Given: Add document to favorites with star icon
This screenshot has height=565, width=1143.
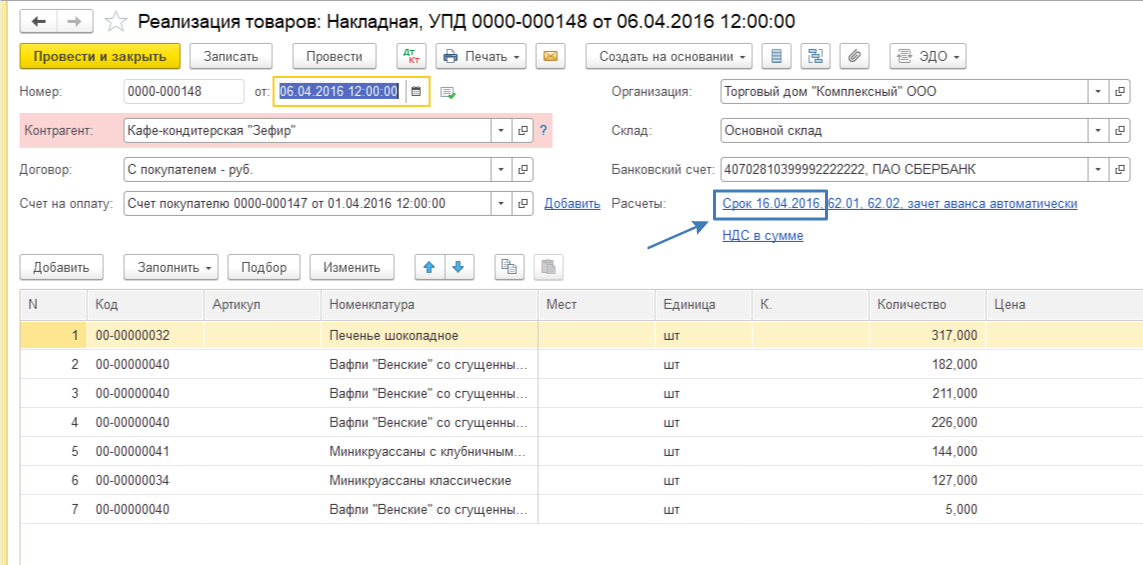Looking at the screenshot, I should pos(115,21).
